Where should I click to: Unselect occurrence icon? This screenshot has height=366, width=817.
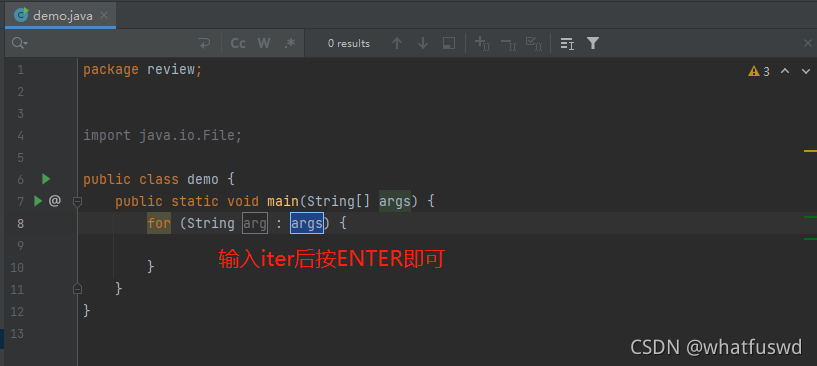tap(508, 44)
